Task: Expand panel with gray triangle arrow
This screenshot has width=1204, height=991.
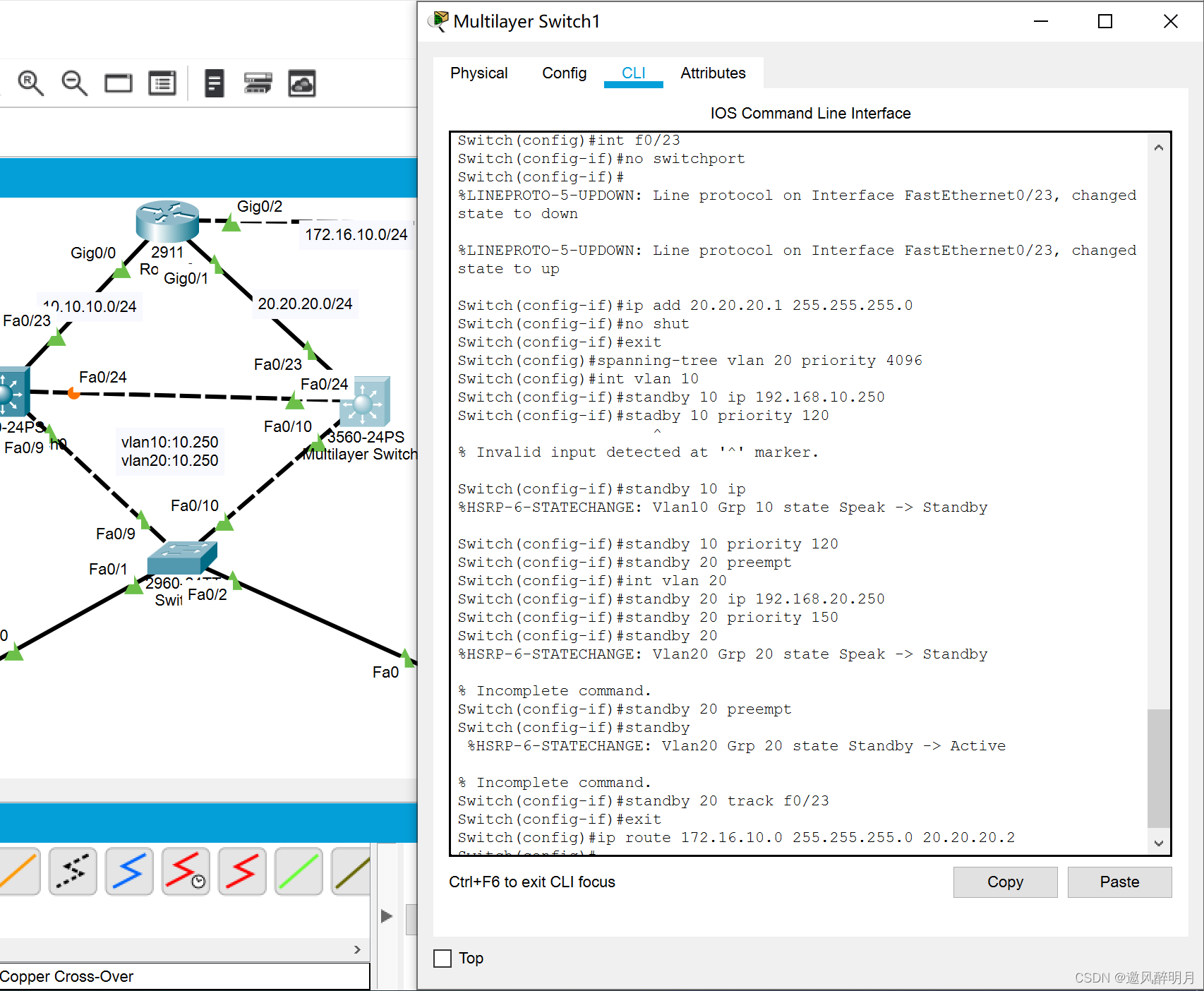Action: coord(386,916)
